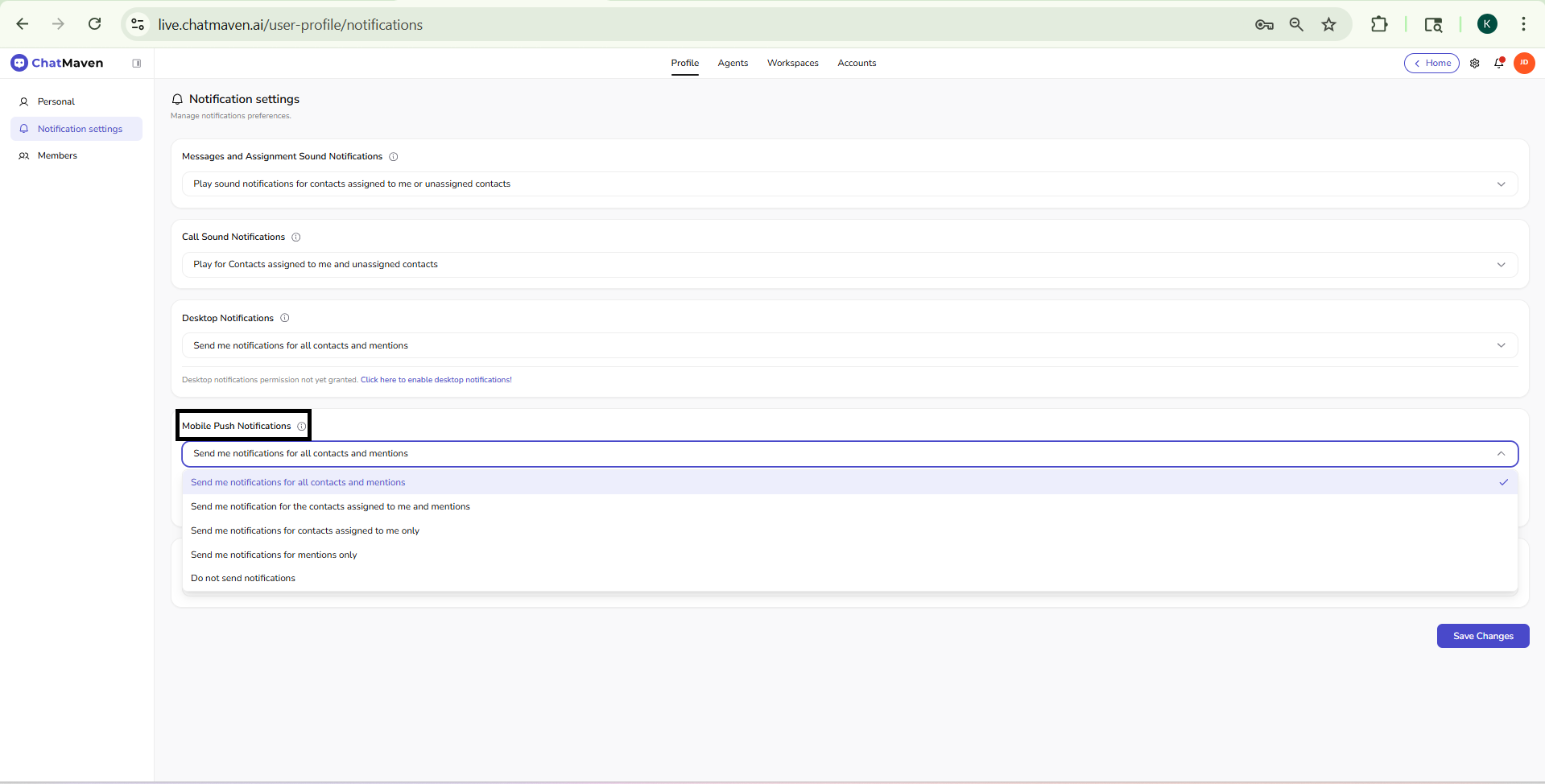Open settings gear icon in header
Screen dimensions: 1545x784
[x=1474, y=64]
